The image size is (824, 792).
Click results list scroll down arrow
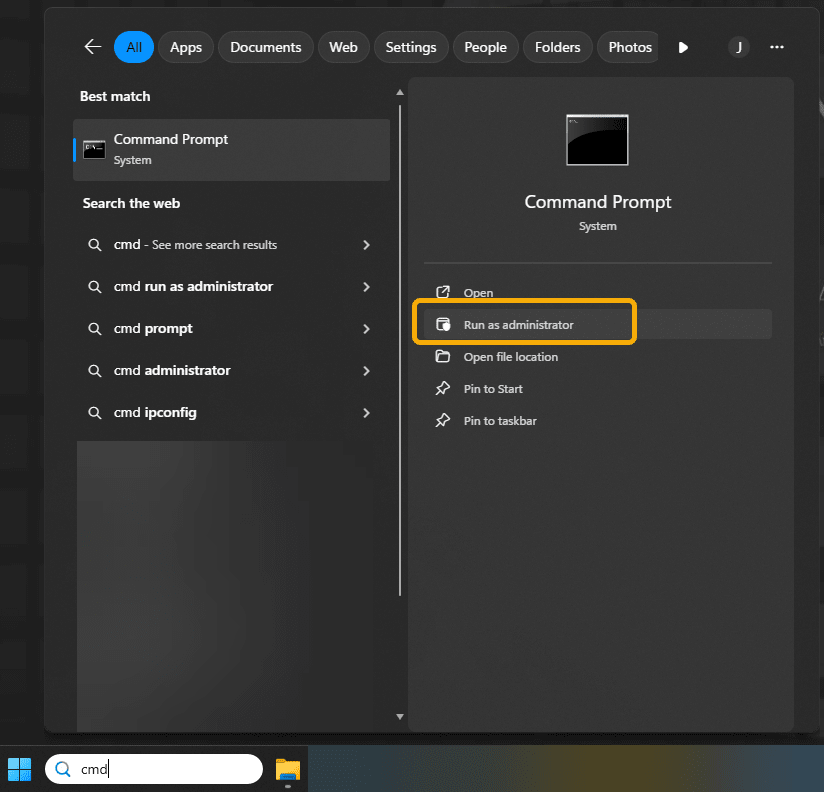(400, 717)
